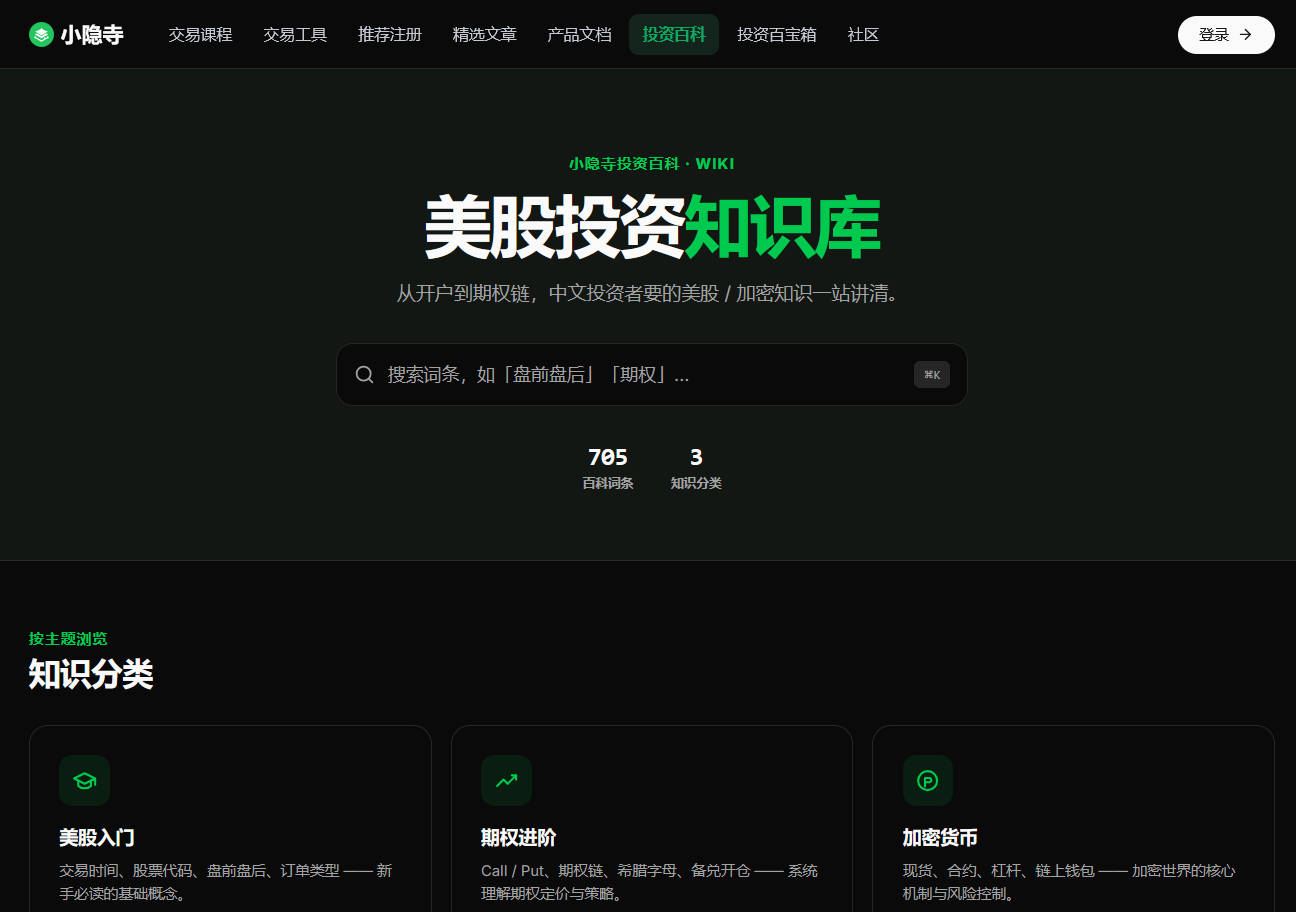Open the 交易课程 menu item
1296x912 pixels.
(x=200, y=35)
